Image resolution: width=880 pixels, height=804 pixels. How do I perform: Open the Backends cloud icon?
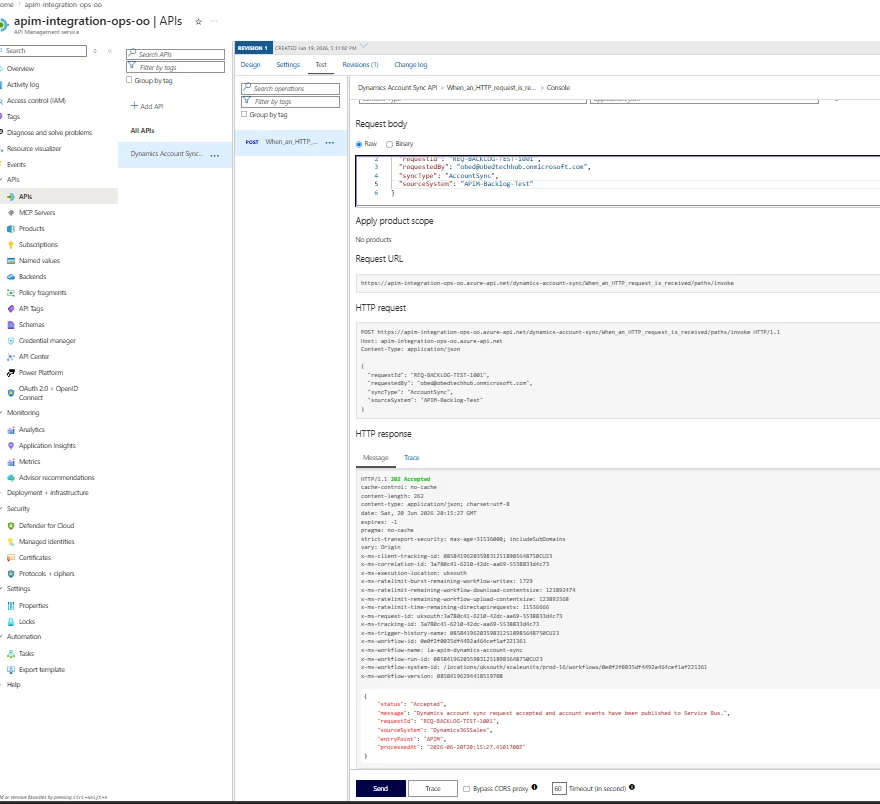(x=11, y=277)
